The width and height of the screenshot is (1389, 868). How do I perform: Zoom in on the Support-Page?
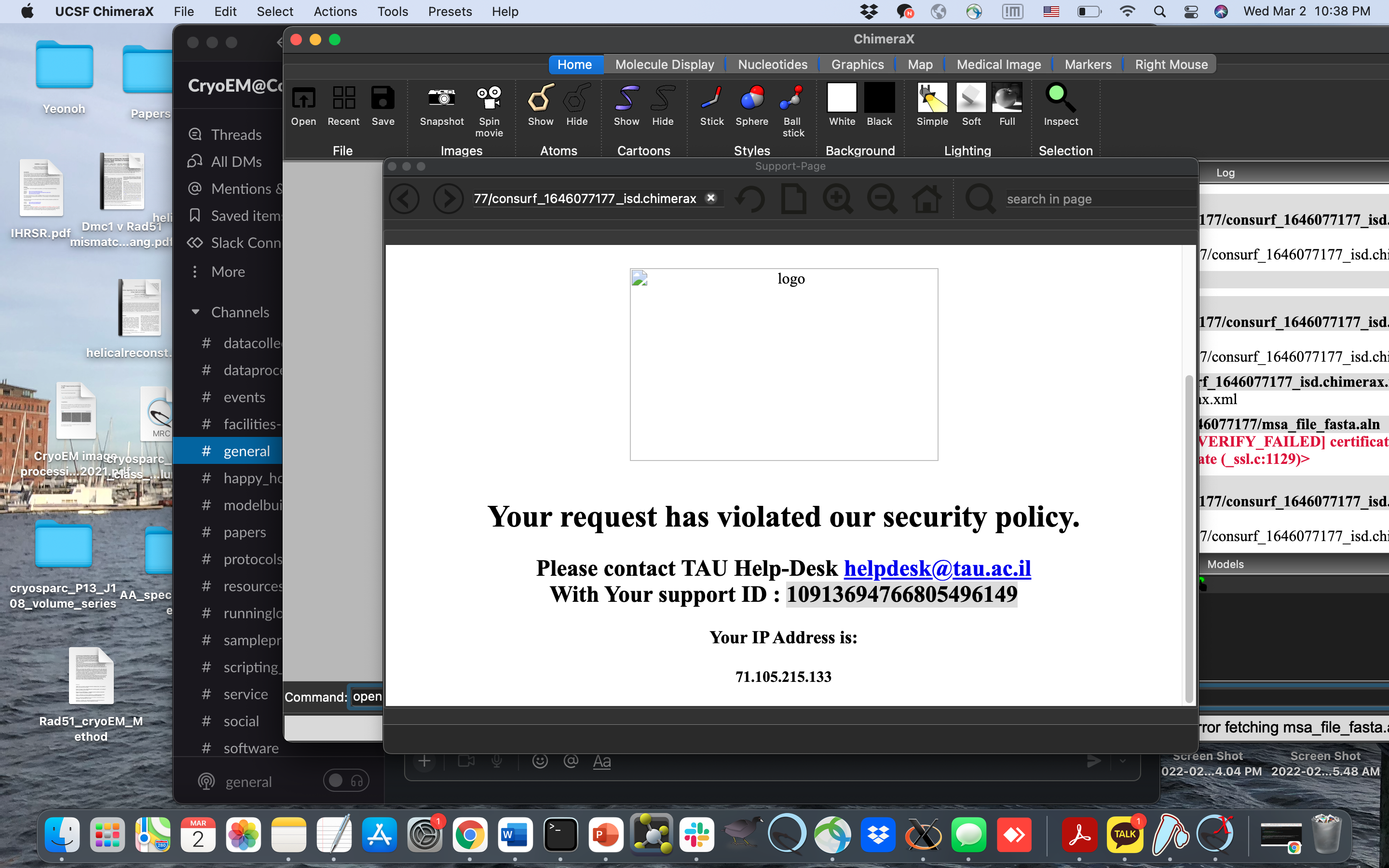[837, 199]
